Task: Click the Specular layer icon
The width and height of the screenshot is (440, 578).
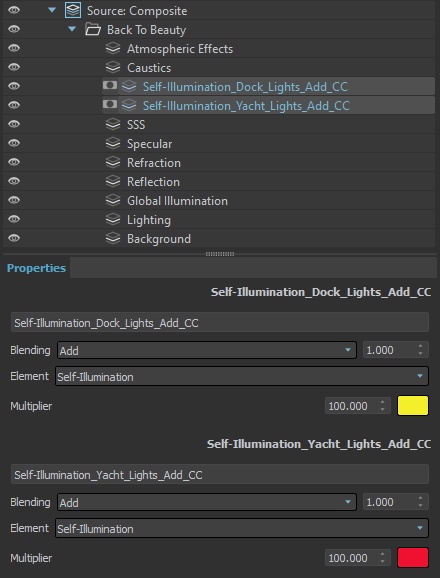Action: pos(113,143)
